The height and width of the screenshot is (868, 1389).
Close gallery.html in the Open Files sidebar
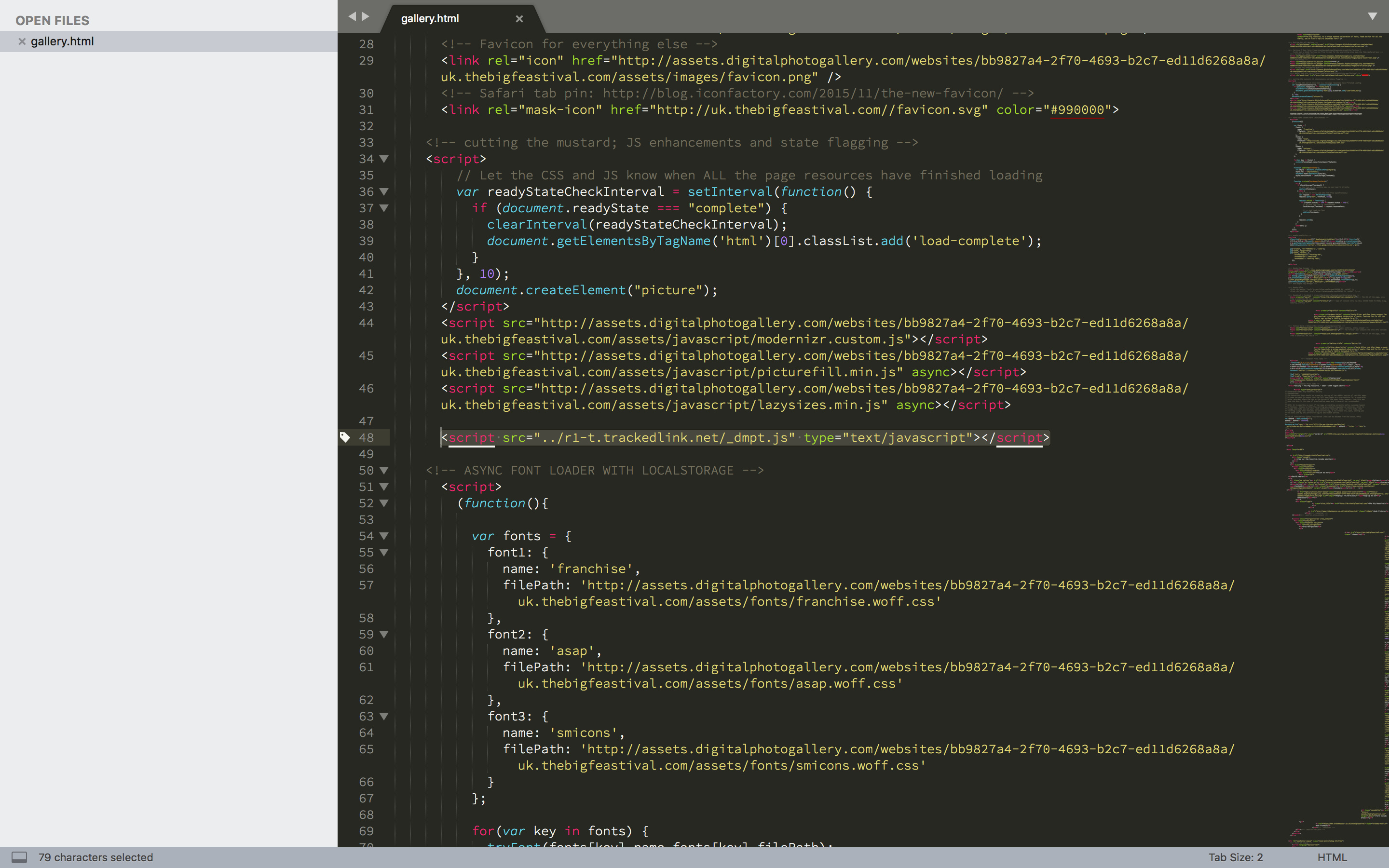pyautogui.click(x=22, y=41)
